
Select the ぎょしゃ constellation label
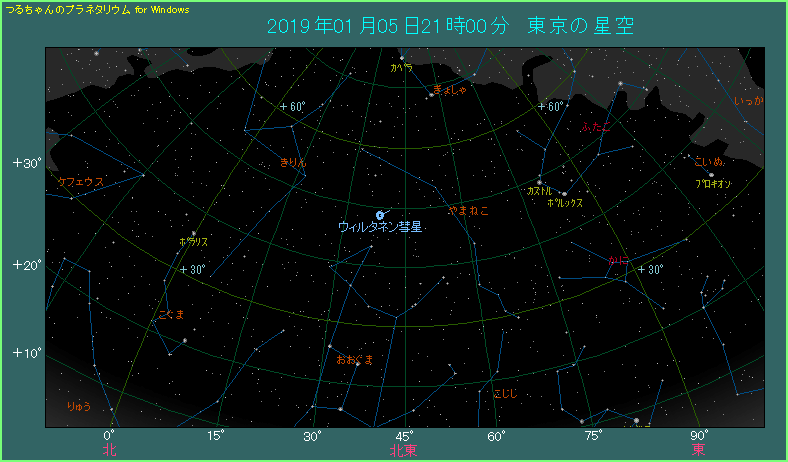450,90
